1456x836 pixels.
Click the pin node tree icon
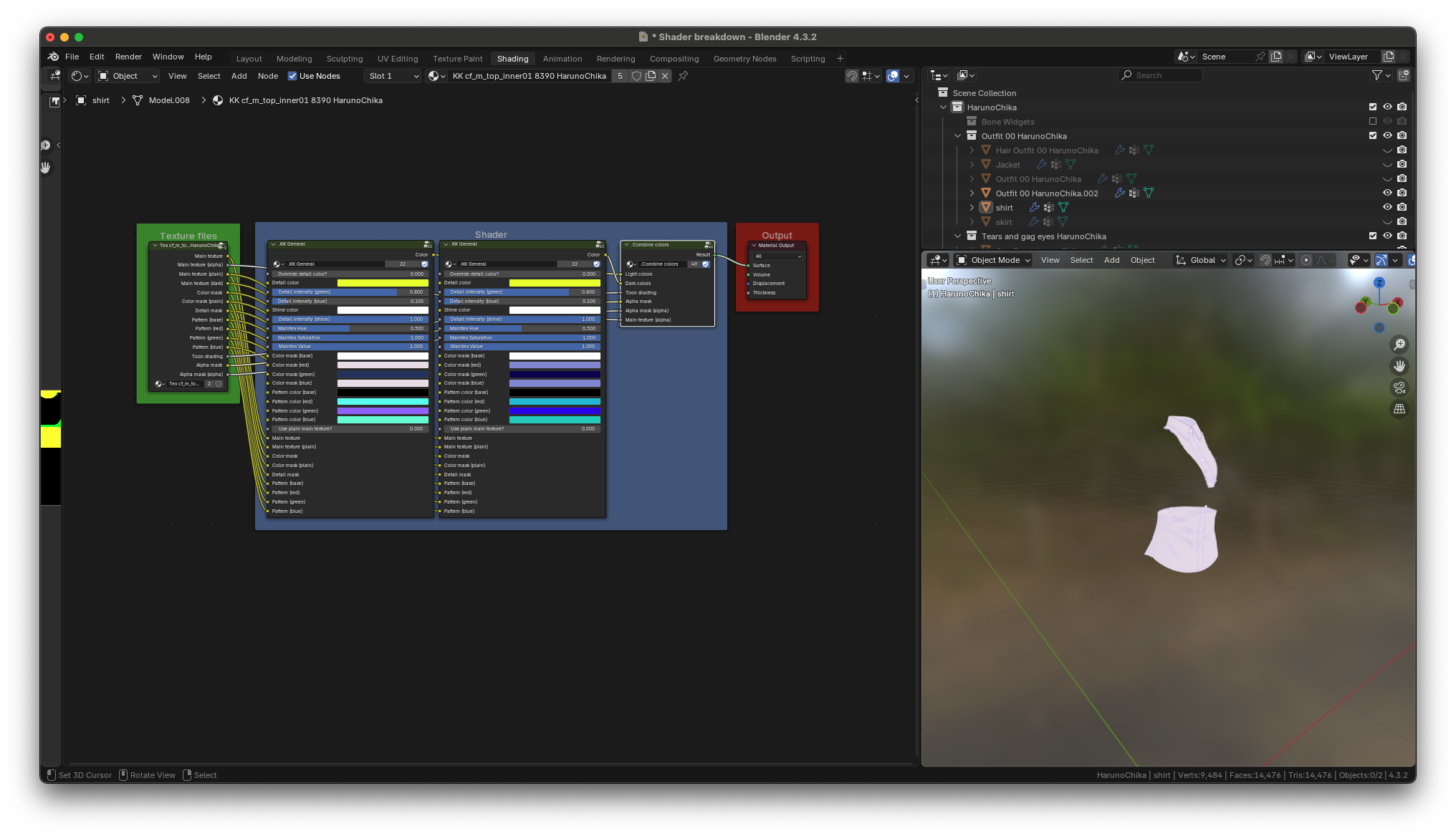point(683,76)
